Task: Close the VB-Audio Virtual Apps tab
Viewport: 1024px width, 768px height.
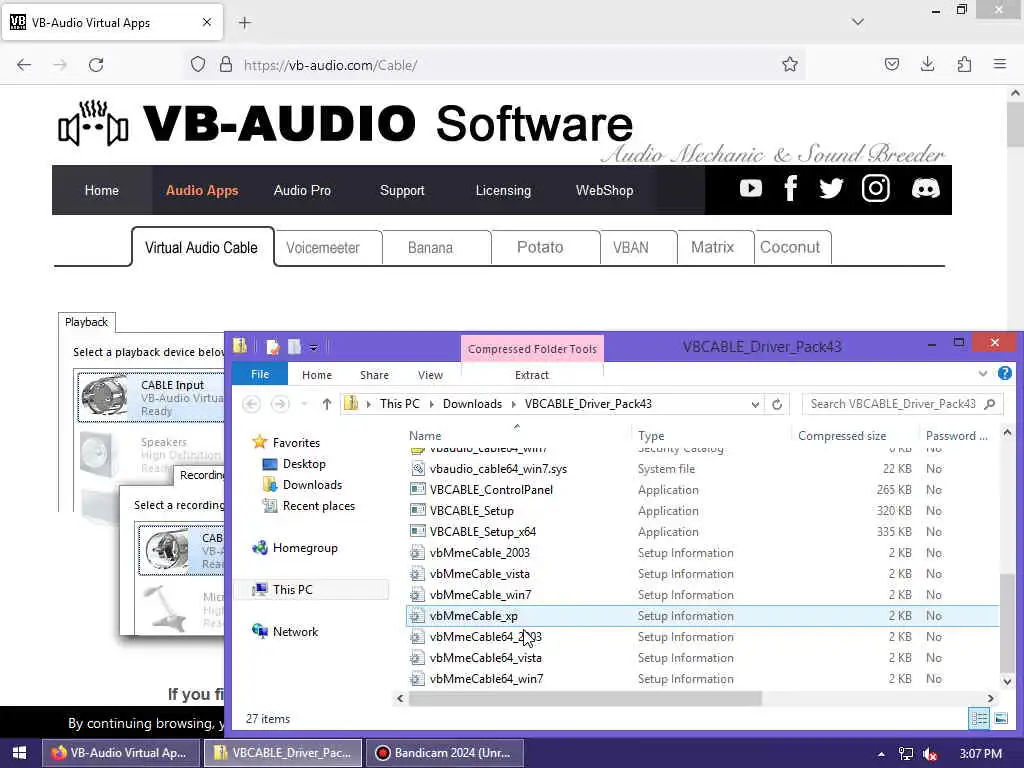Action: coord(206,22)
